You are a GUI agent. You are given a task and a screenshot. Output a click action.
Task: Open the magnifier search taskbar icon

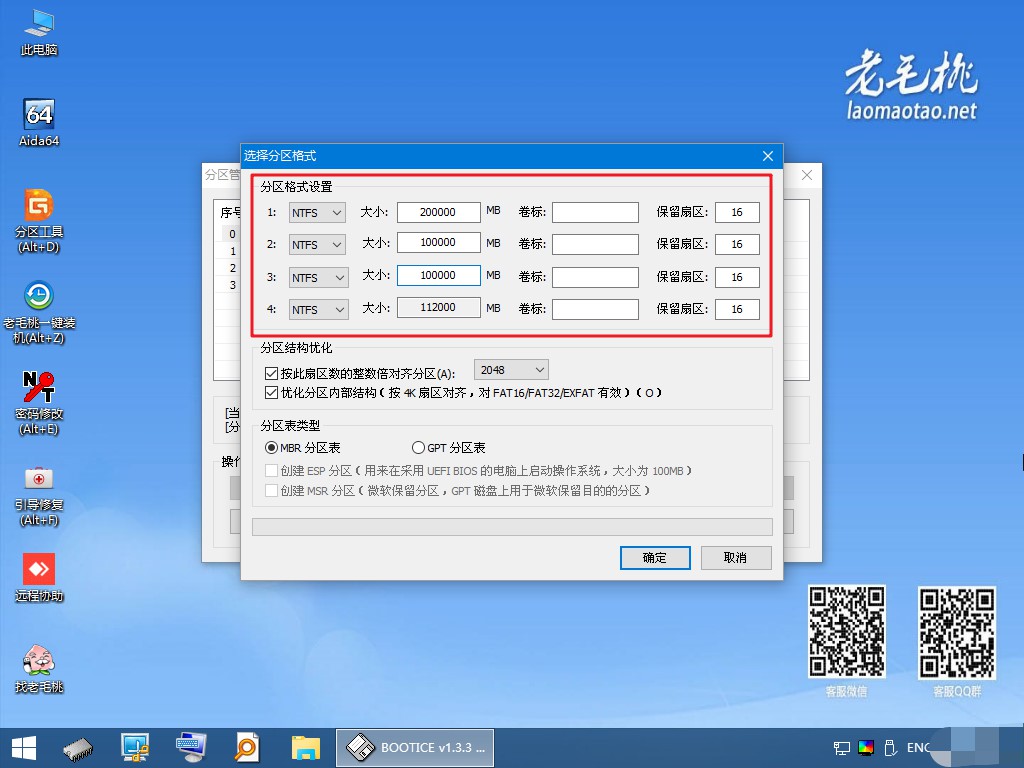click(248, 748)
